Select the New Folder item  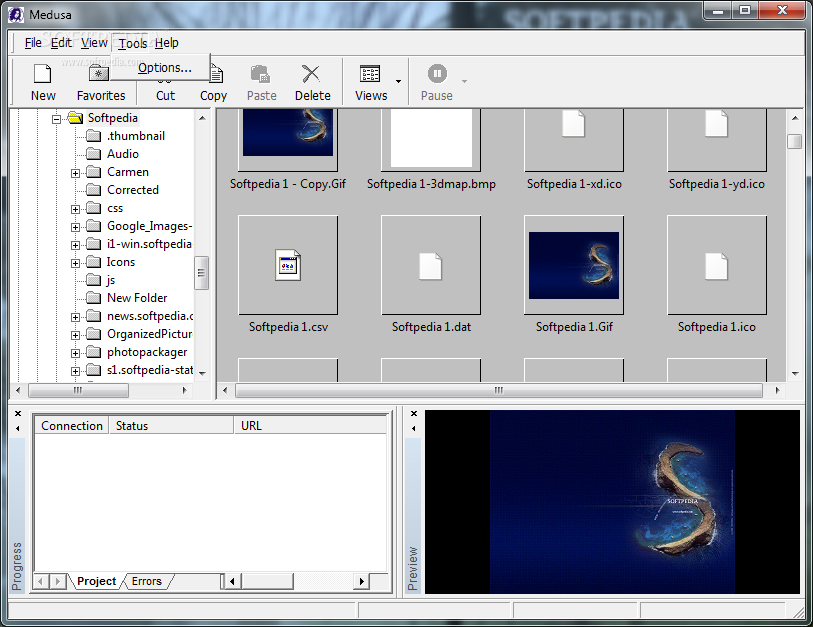pos(137,298)
